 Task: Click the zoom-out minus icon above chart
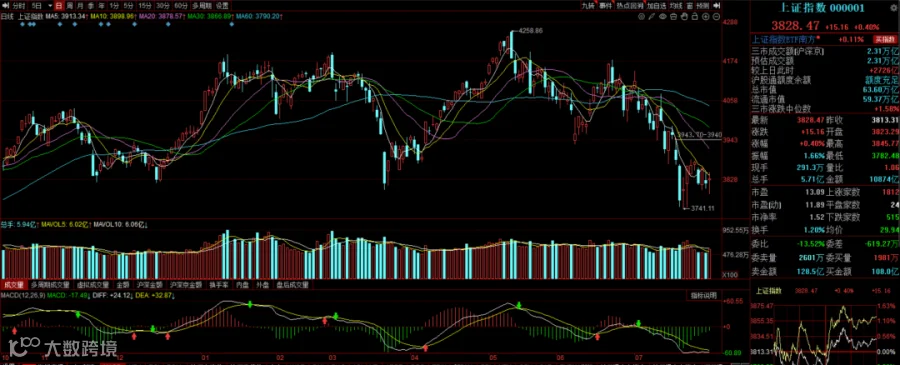(716, 17)
